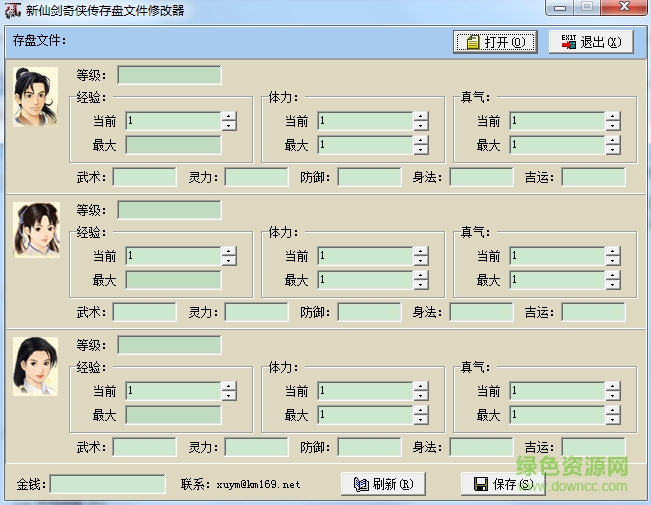This screenshot has width=651, height=505.
Task: Focus the 金钱 money input field
Action: pos(108,484)
